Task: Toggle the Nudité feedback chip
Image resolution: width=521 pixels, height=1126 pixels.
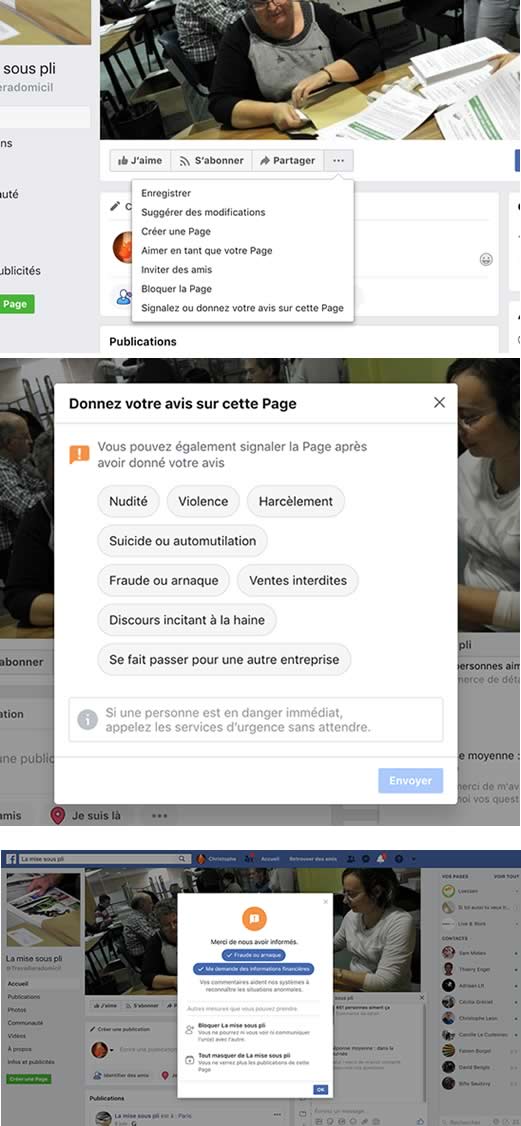Action: 128,501
